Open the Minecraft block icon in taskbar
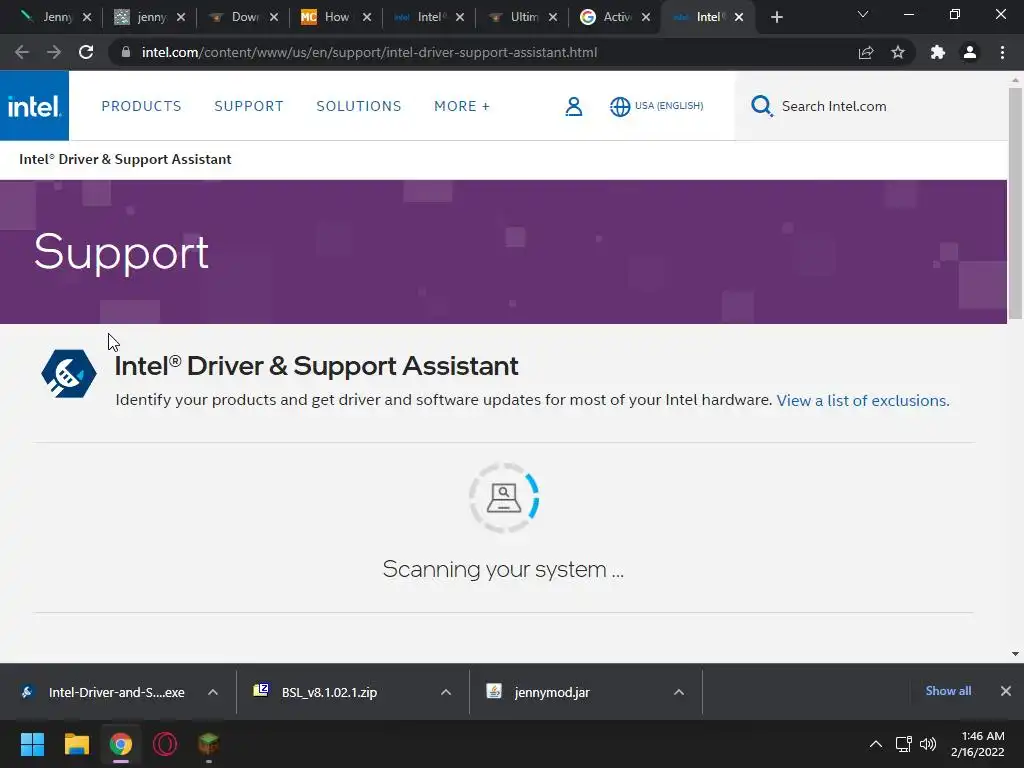 [208, 743]
